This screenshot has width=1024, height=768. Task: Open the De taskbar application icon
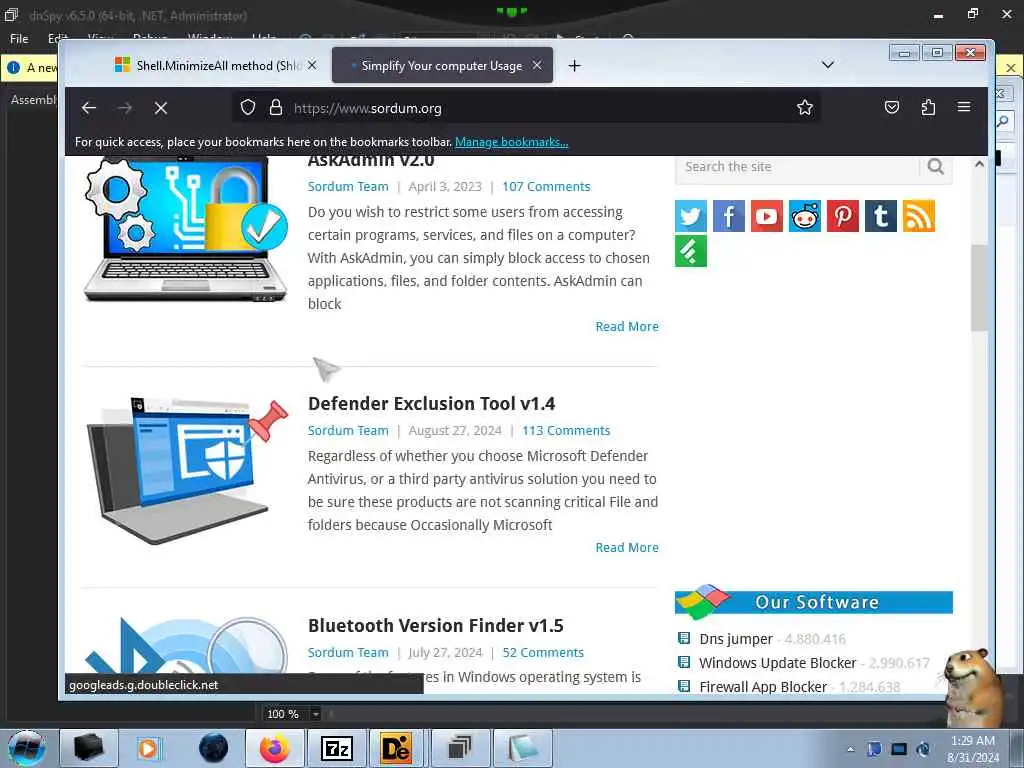tap(397, 748)
